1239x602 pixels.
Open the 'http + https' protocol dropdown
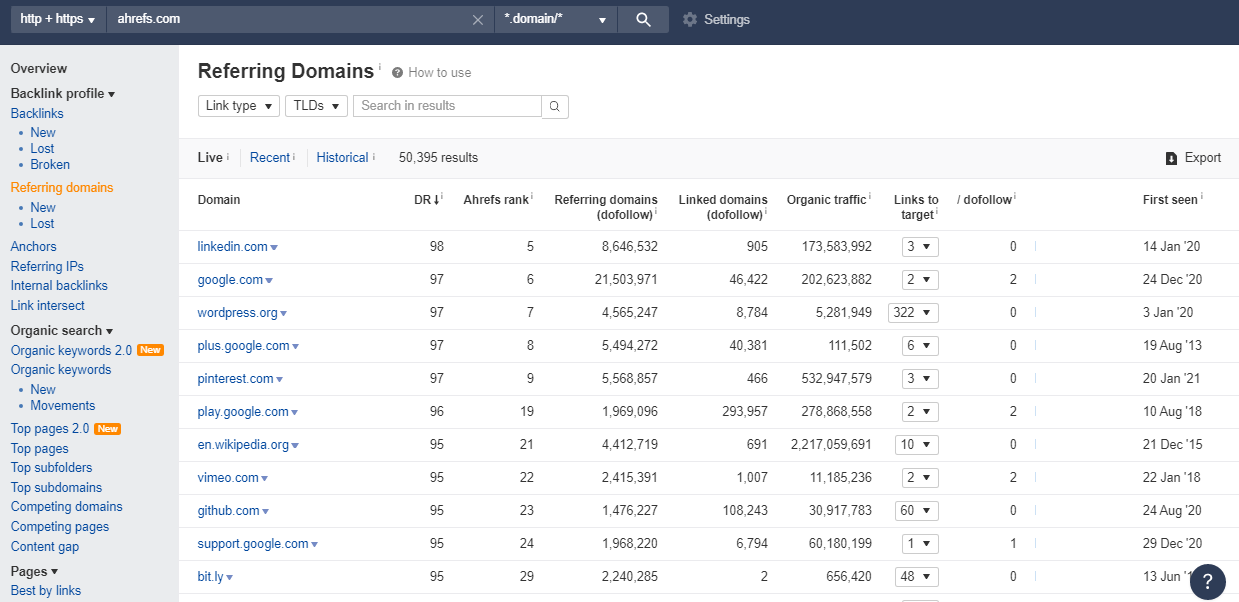tap(57, 19)
